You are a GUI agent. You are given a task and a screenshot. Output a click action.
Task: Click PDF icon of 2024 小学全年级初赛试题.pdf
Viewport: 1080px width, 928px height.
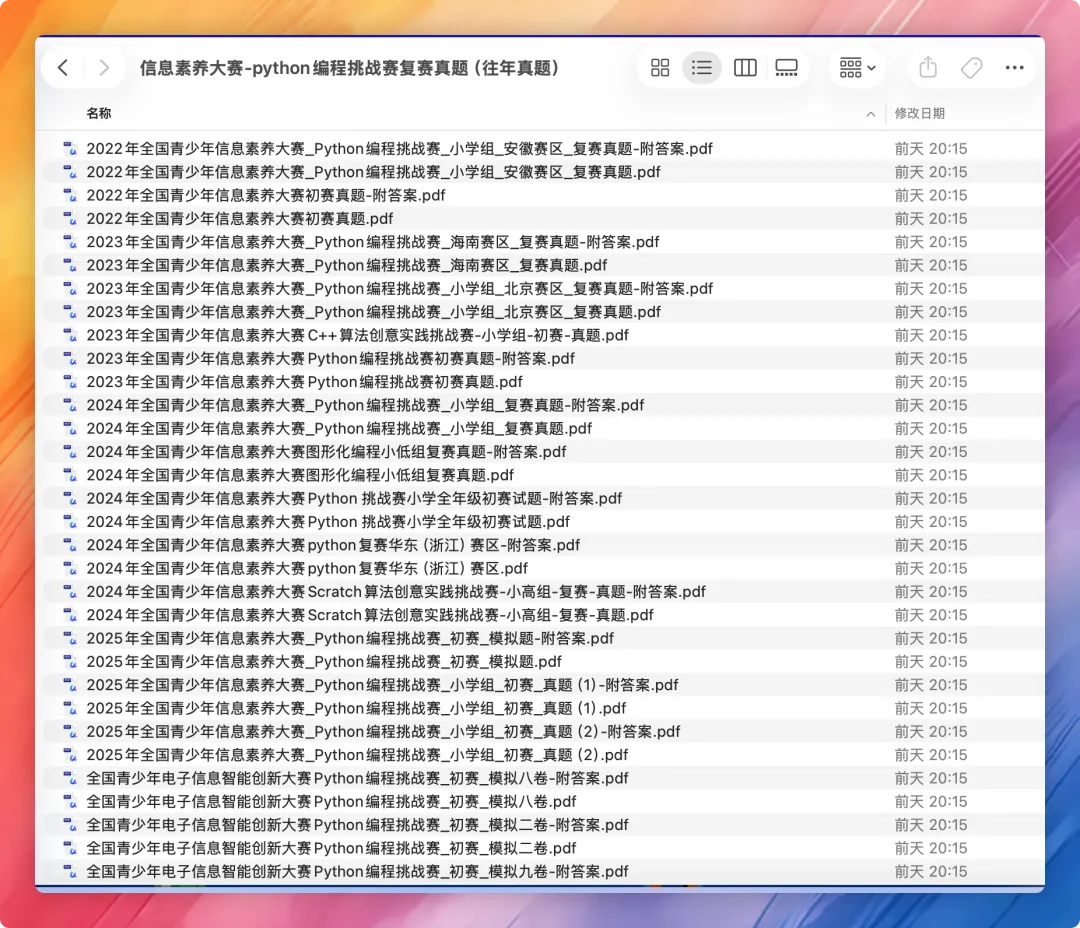[70, 522]
